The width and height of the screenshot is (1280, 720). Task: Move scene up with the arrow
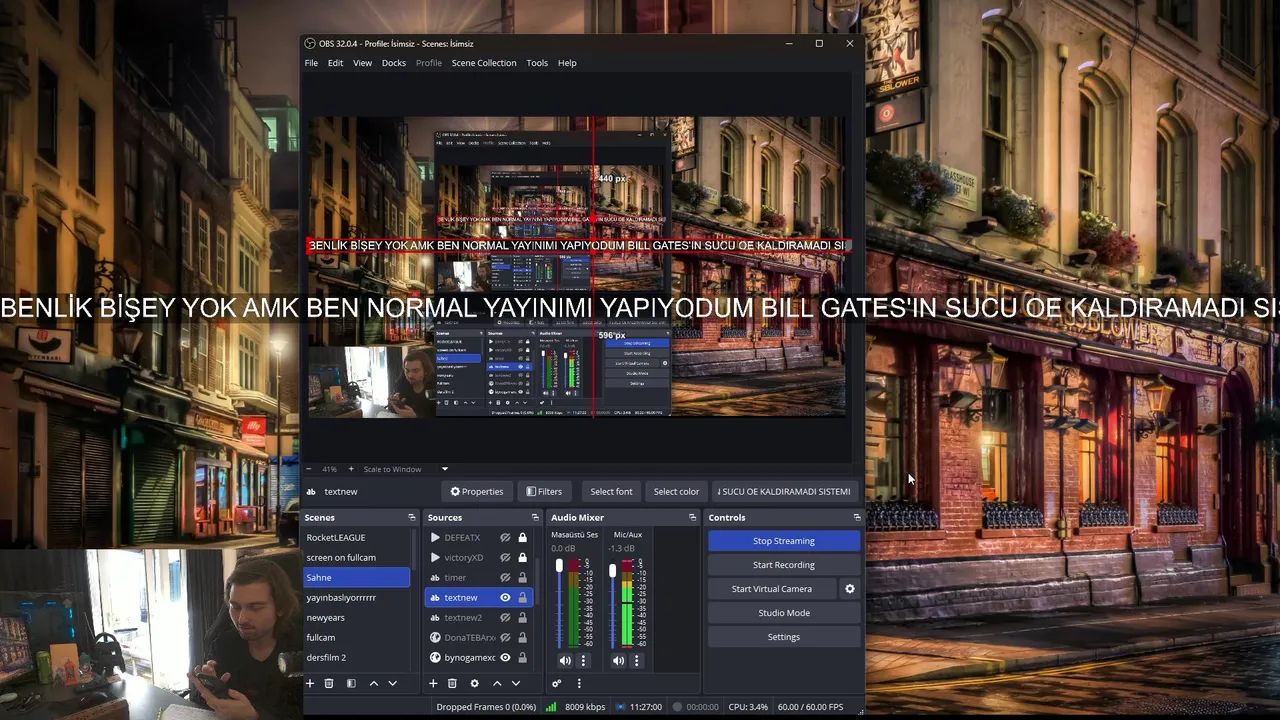click(374, 683)
